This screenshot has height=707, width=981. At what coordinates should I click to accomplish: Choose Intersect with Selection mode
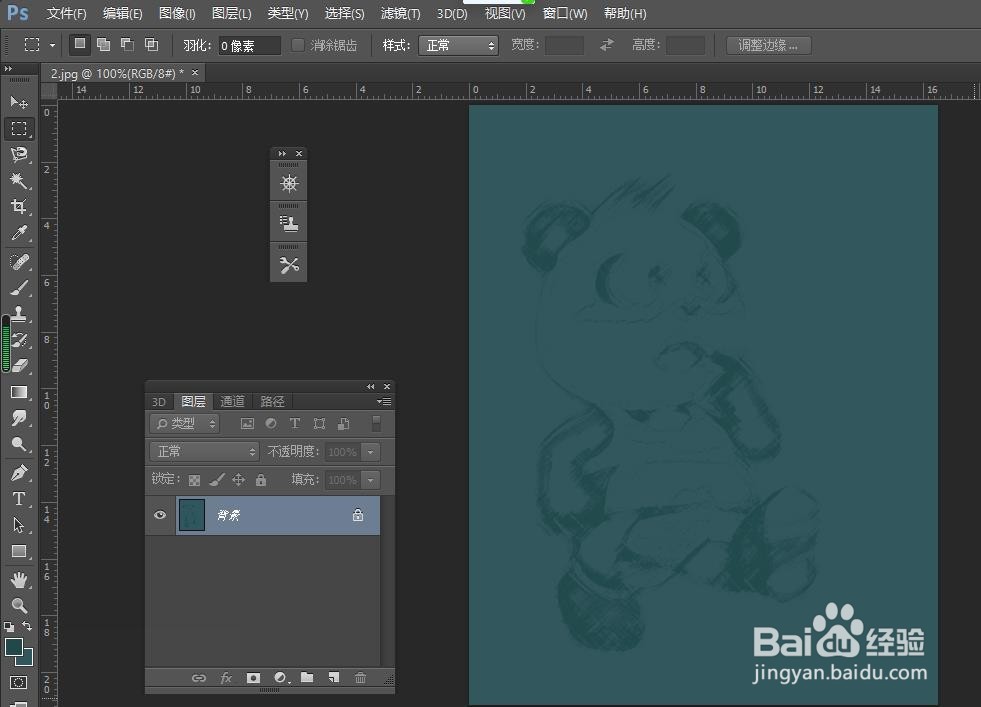click(x=151, y=44)
